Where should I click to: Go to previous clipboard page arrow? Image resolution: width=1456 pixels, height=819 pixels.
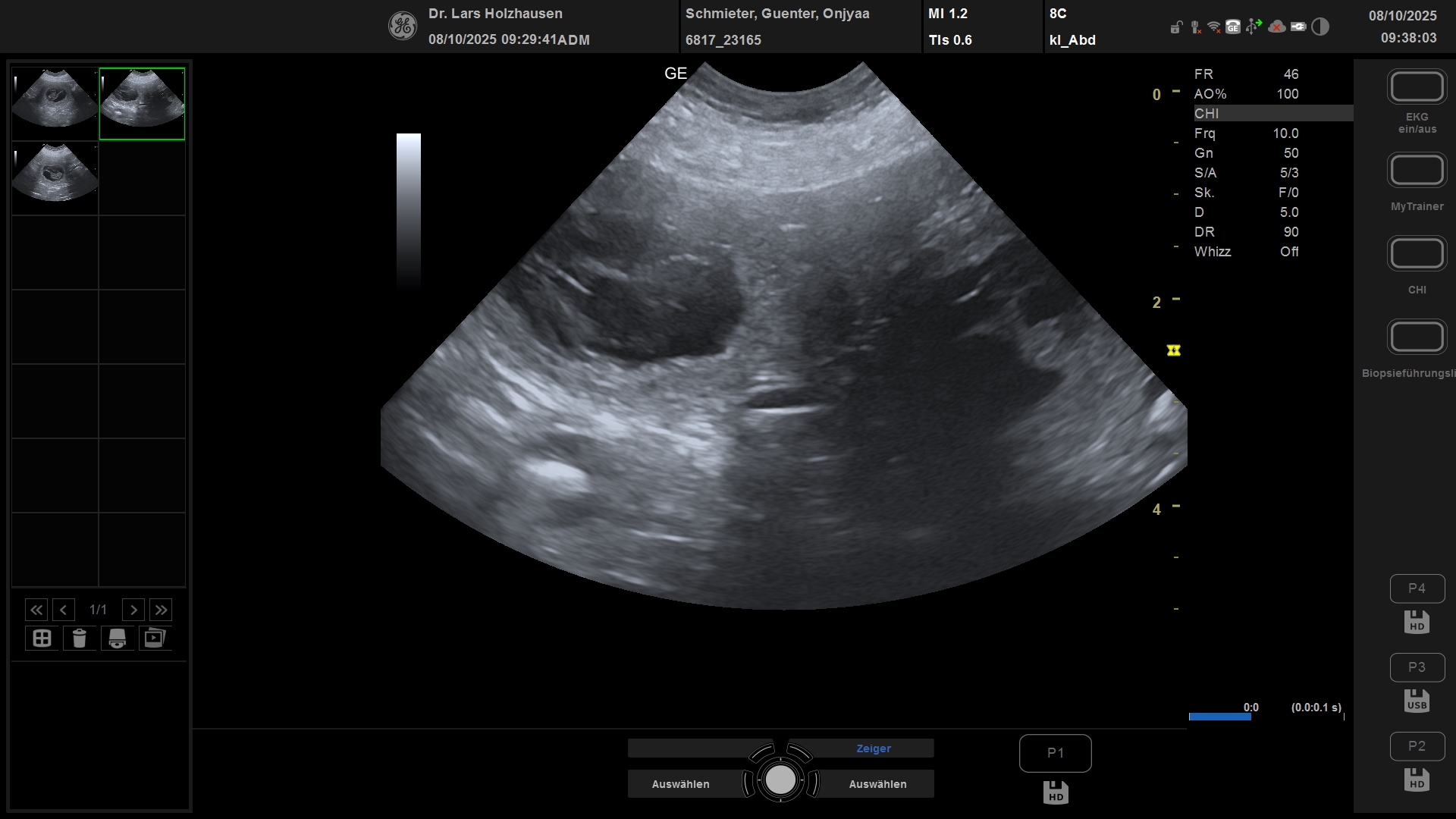pos(64,610)
